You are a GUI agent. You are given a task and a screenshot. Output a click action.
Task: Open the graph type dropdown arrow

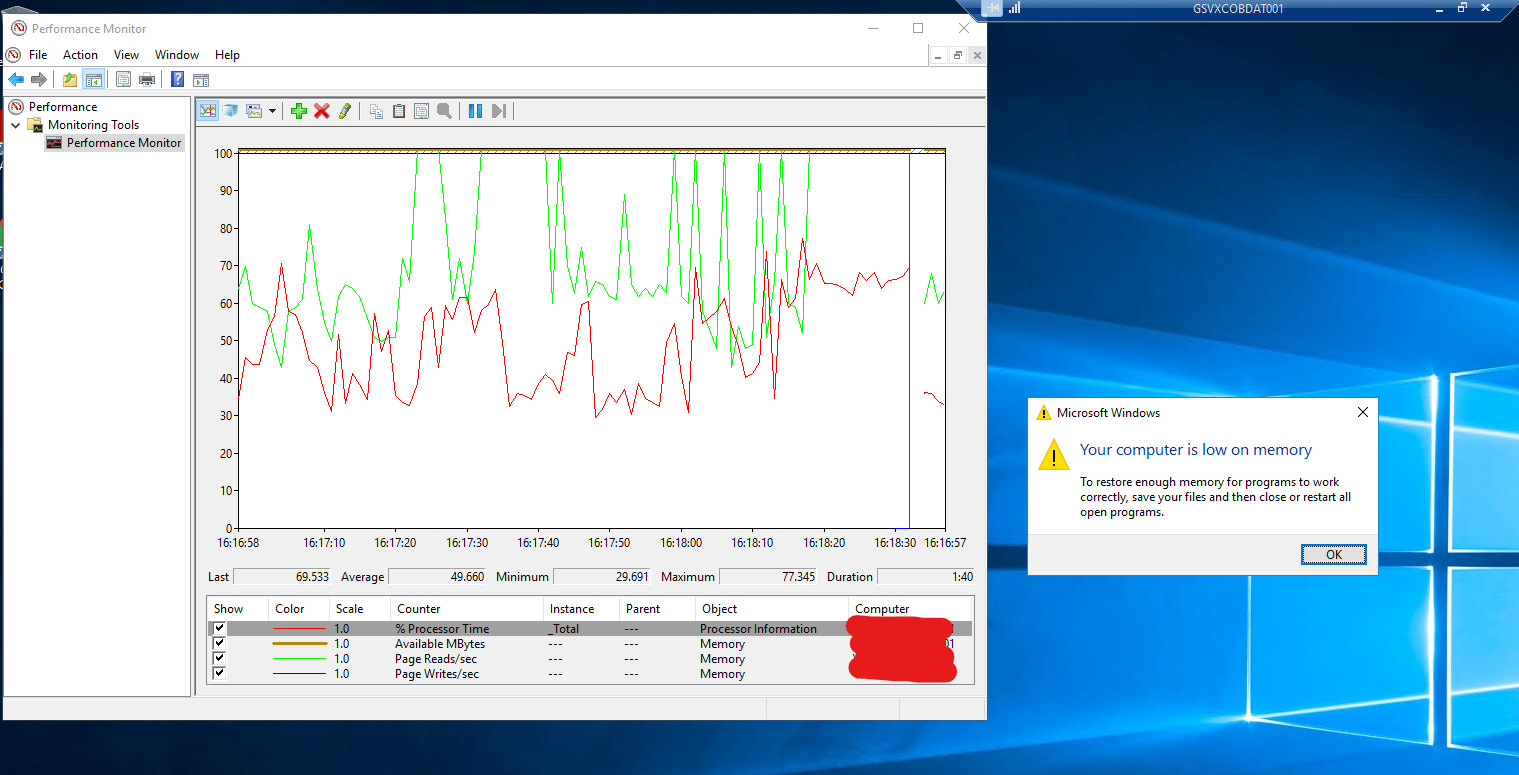coord(272,111)
